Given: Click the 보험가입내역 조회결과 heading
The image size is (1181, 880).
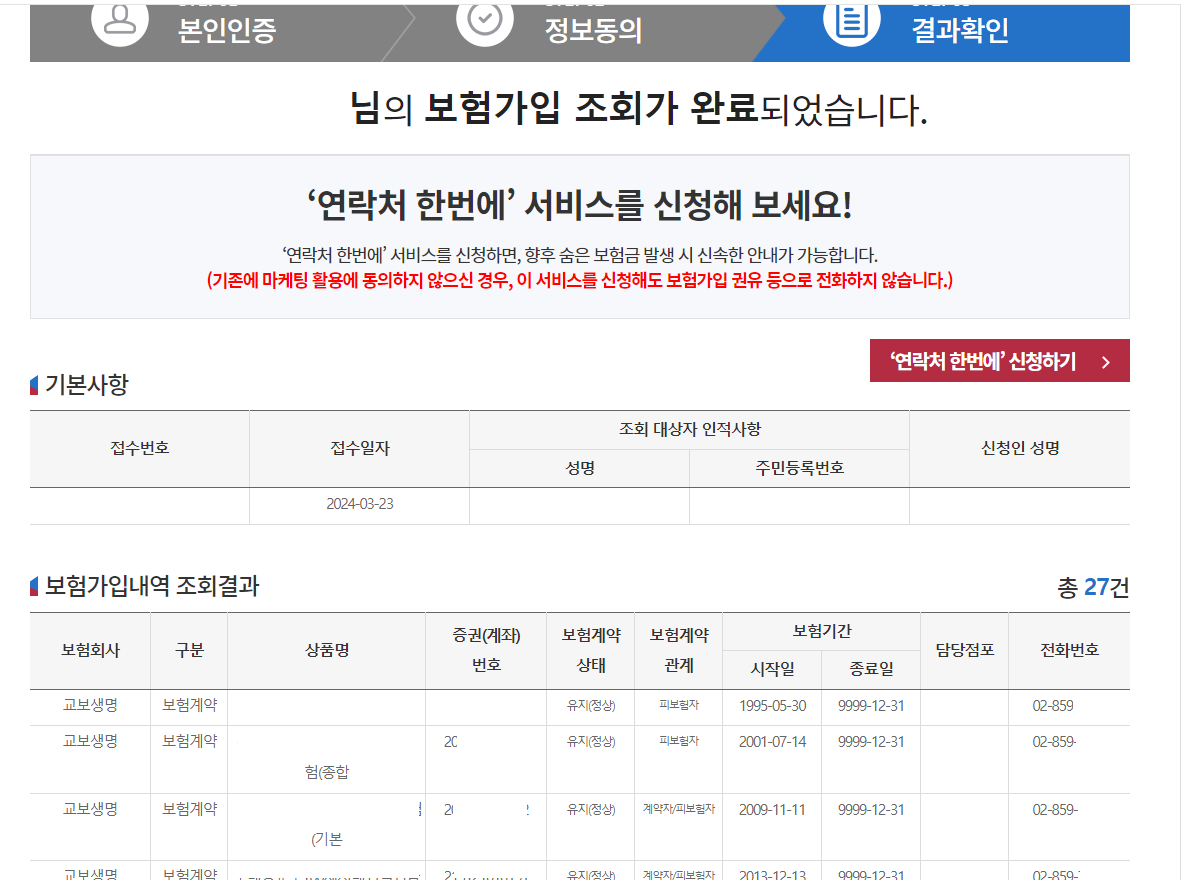Looking at the screenshot, I should click(152, 586).
